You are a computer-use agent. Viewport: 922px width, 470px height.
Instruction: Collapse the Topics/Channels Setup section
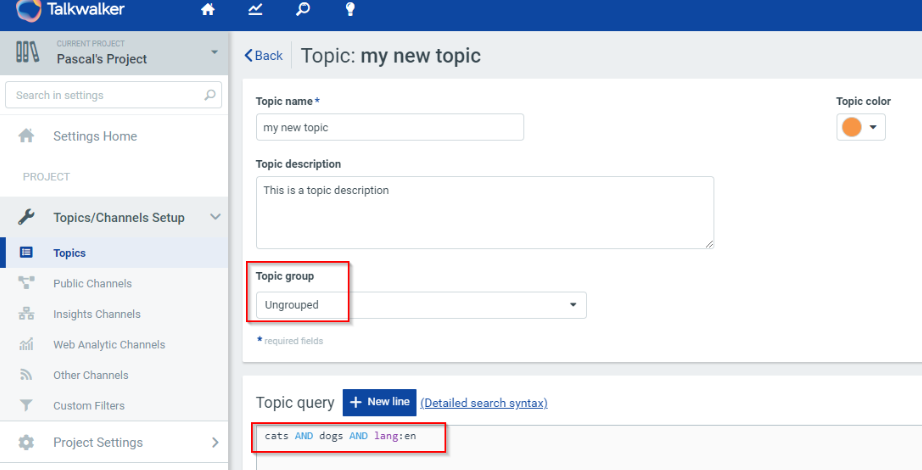pyautogui.click(x=215, y=217)
